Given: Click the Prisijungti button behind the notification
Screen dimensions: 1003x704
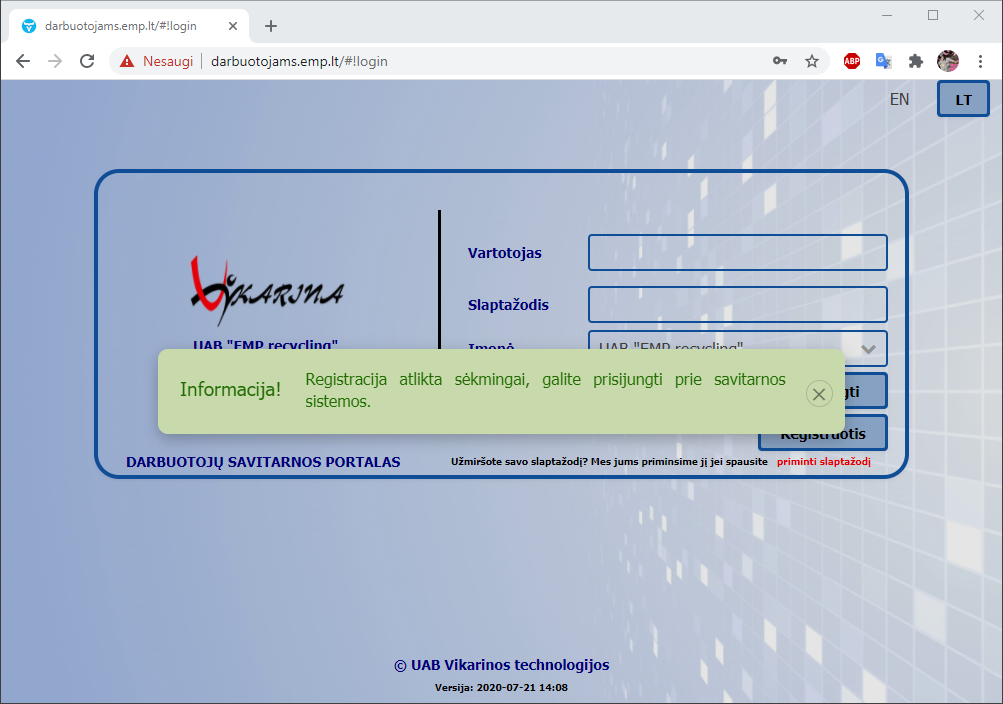Looking at the screenshot, I should coord(865,391).
